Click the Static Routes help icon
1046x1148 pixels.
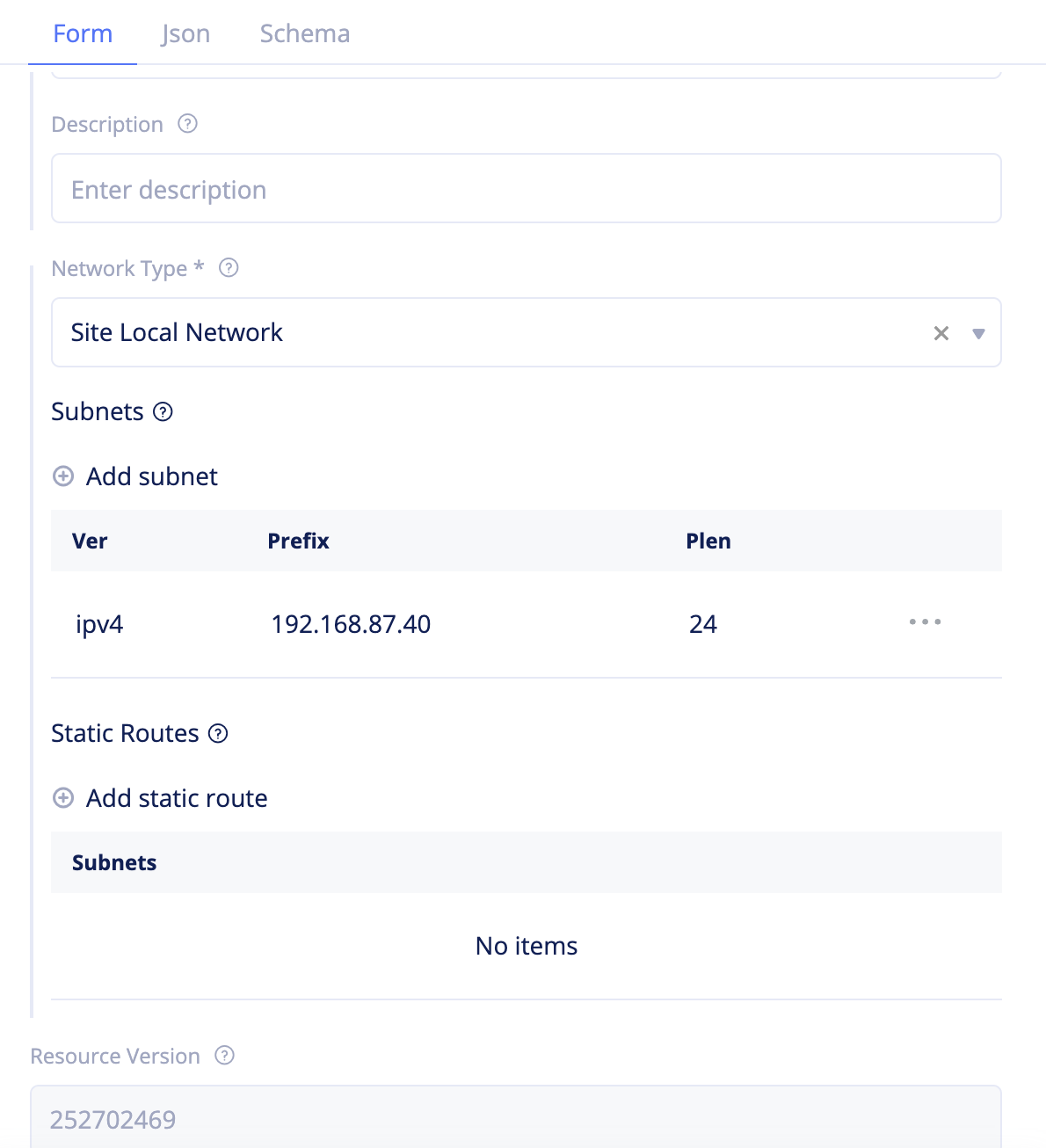[218, 733]
